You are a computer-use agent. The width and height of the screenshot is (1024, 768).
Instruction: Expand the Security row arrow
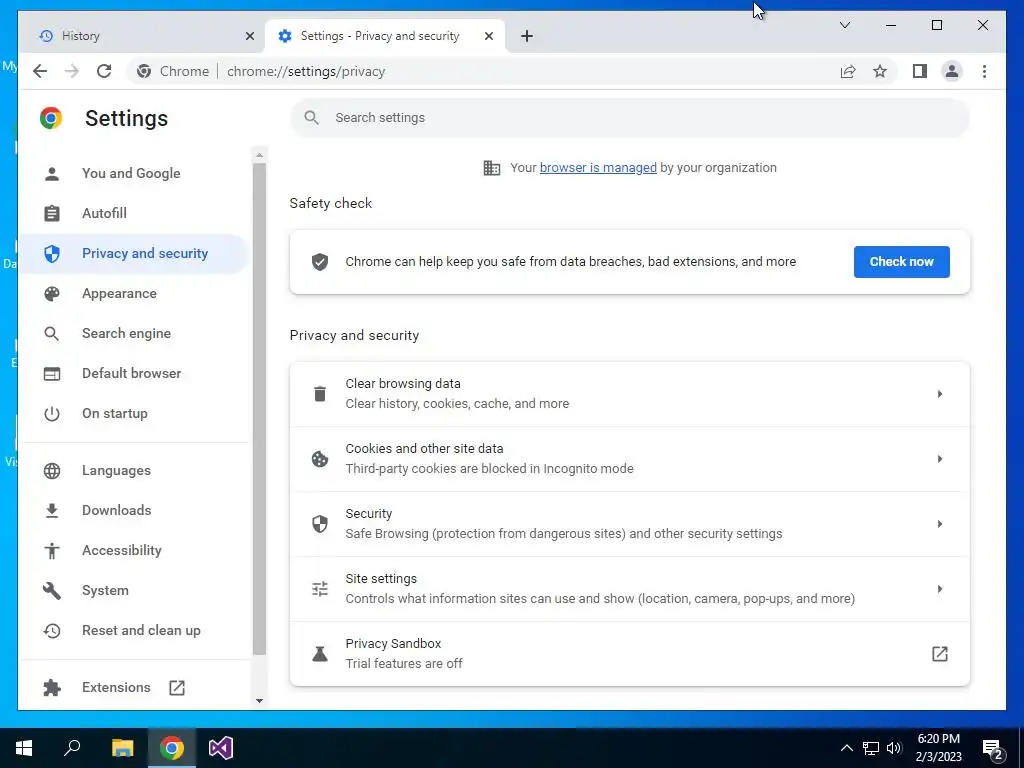pos(940,524)
